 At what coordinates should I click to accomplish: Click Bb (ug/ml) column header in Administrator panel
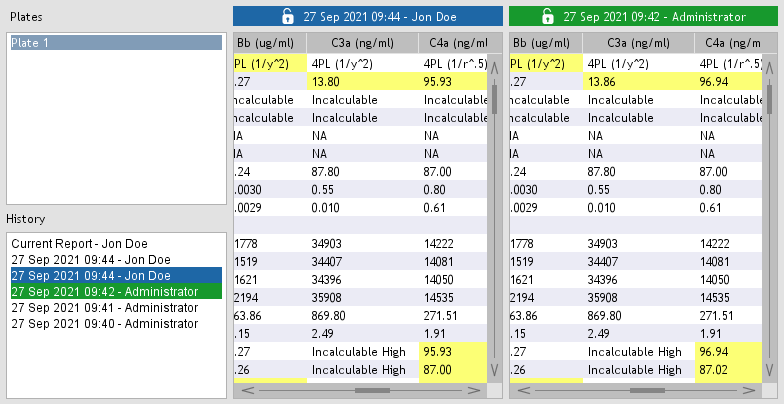(x=546, y=43)
